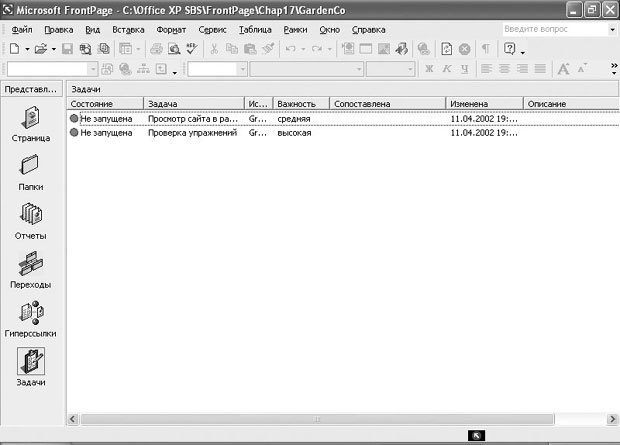Open the Рамки menu
Screen dimensions: 620x445
click(x=295, y=30)
